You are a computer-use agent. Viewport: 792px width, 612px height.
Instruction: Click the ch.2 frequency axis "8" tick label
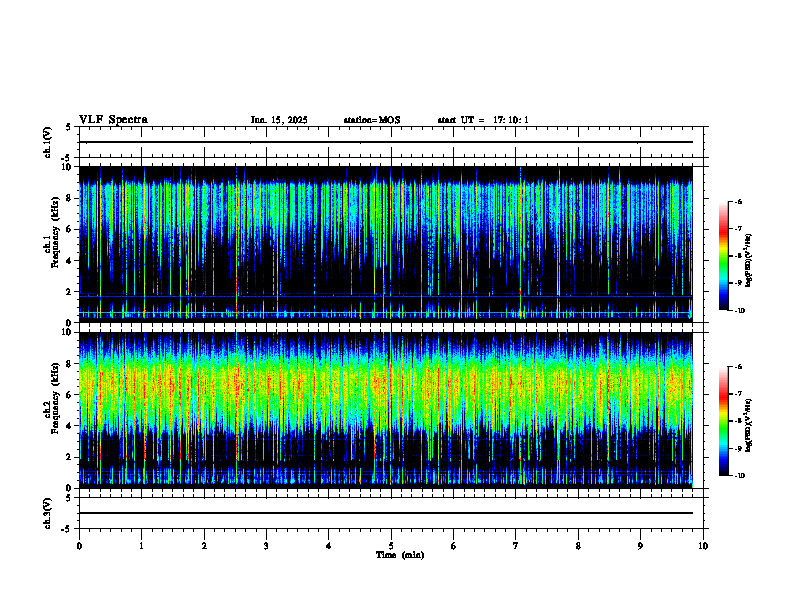point(69,364)
